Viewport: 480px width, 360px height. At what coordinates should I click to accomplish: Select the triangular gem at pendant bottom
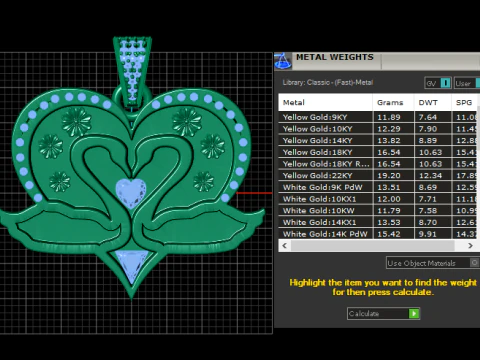(131, 266)
